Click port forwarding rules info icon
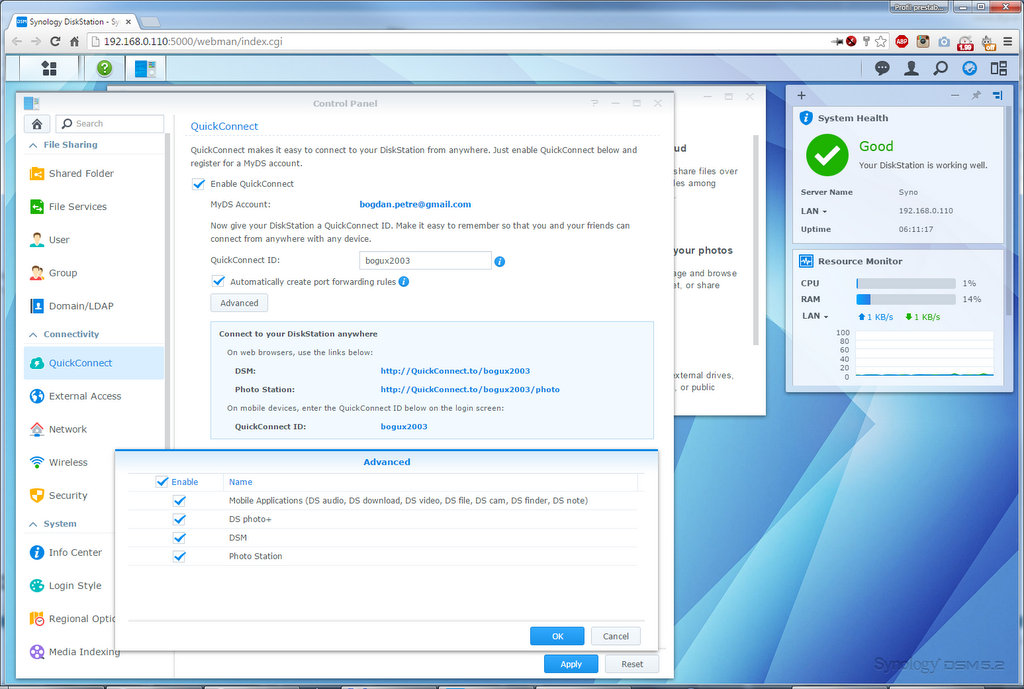This screenshot has height=689, width=1024. [404, 281]
